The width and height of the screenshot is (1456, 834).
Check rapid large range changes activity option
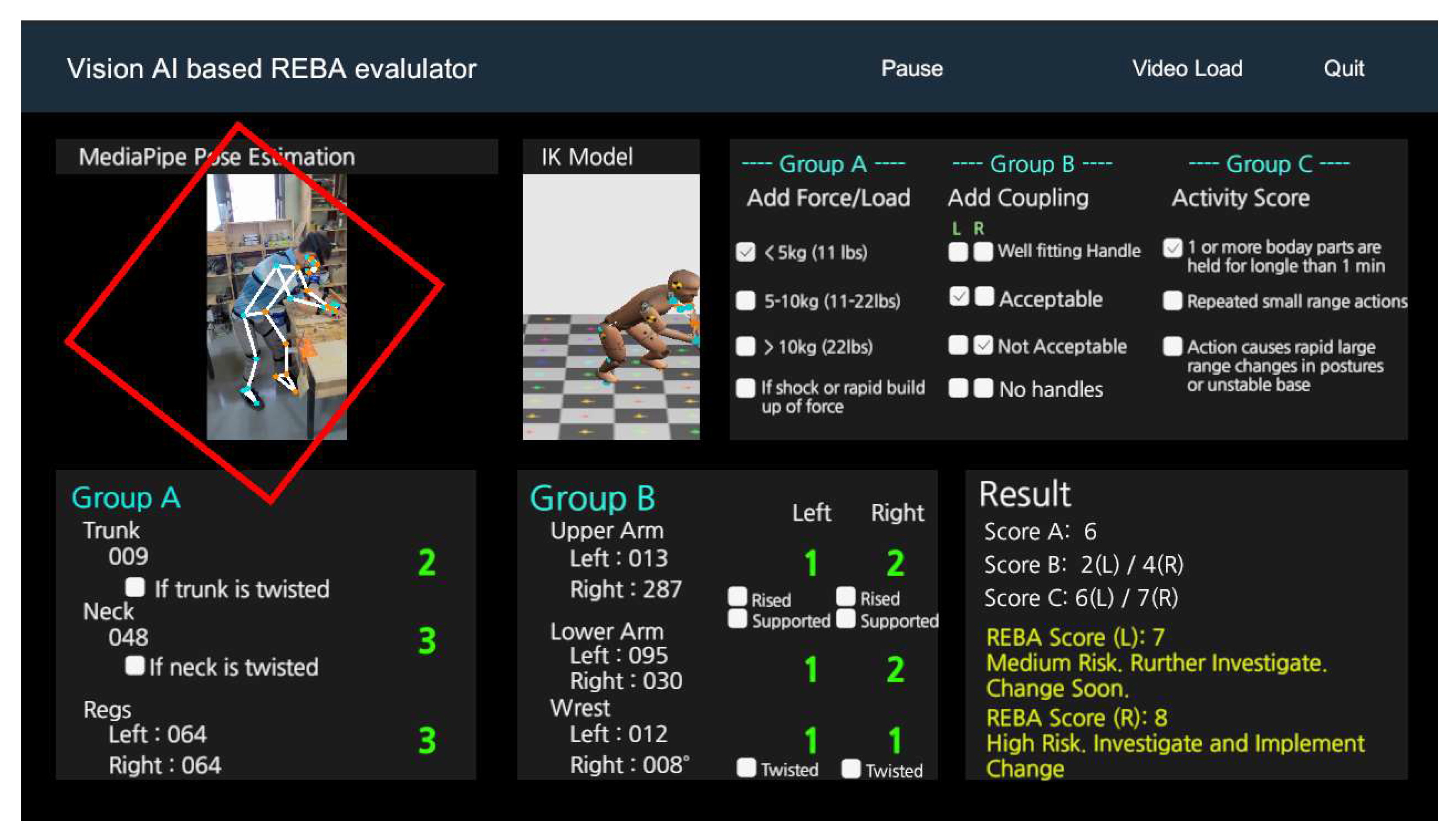tap(1173, 346)
